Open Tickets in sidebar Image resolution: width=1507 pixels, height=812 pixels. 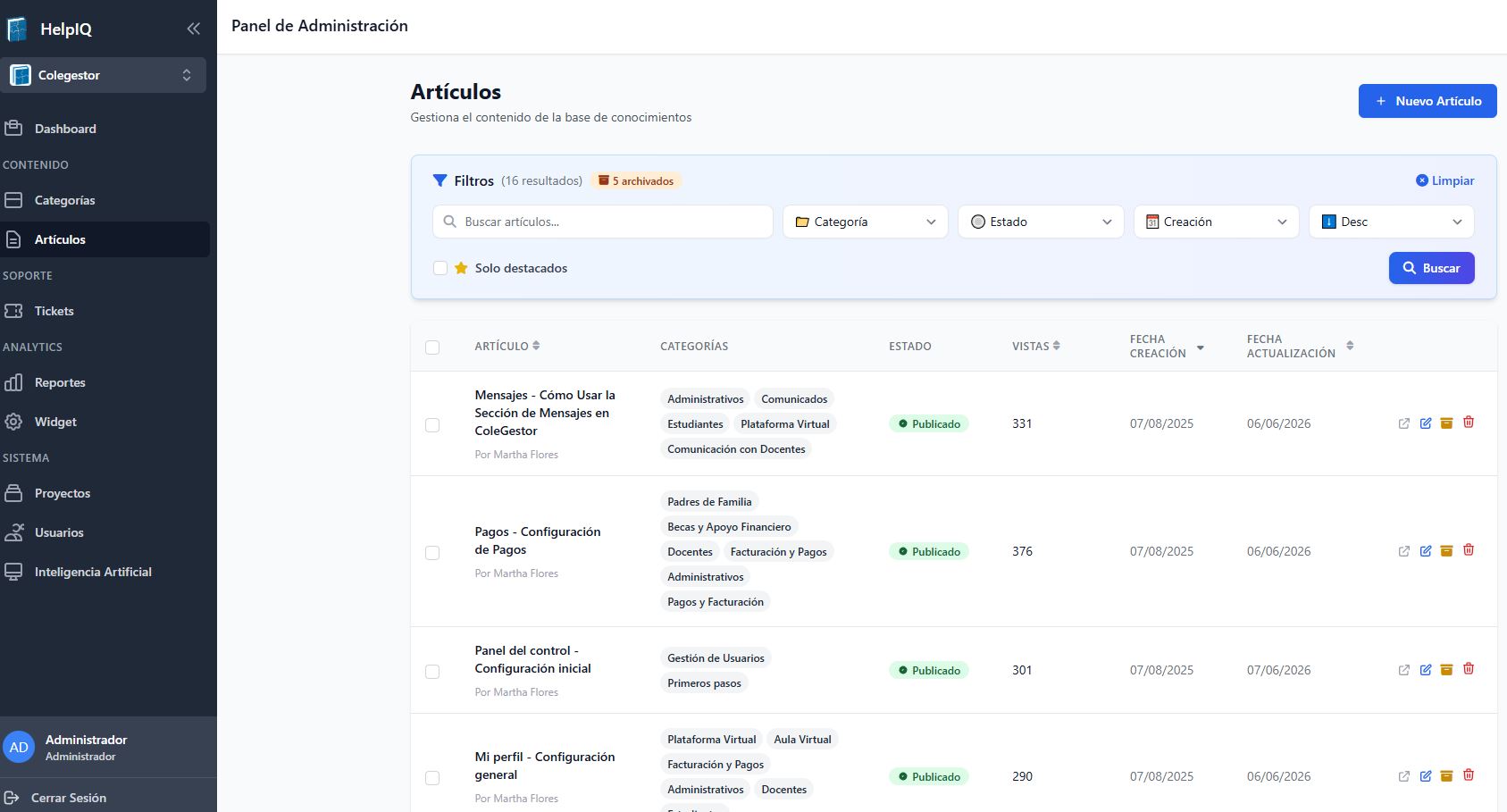point(105,311)
